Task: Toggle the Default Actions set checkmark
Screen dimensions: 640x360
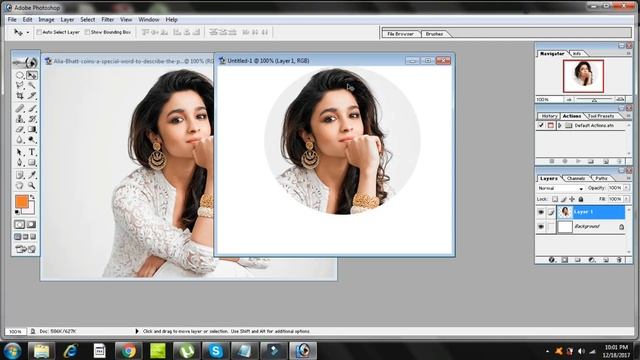Action: [x=541, y=125]
